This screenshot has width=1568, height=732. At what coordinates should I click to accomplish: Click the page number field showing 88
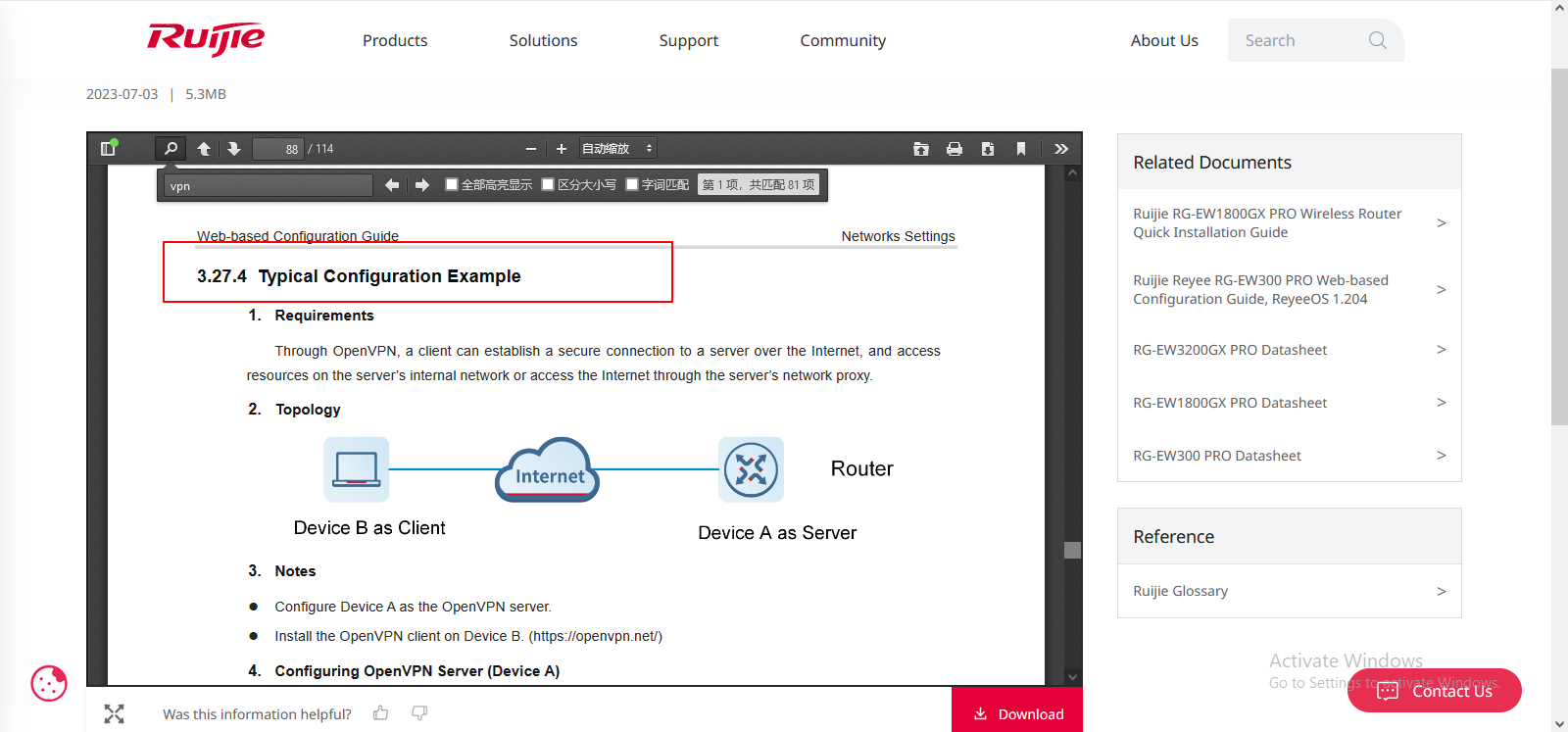pos(278,149)
